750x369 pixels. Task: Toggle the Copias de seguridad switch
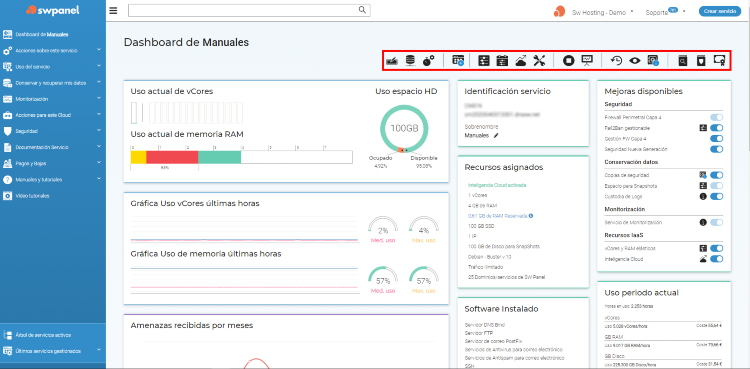pyautogui.click(x=717, y=175)
